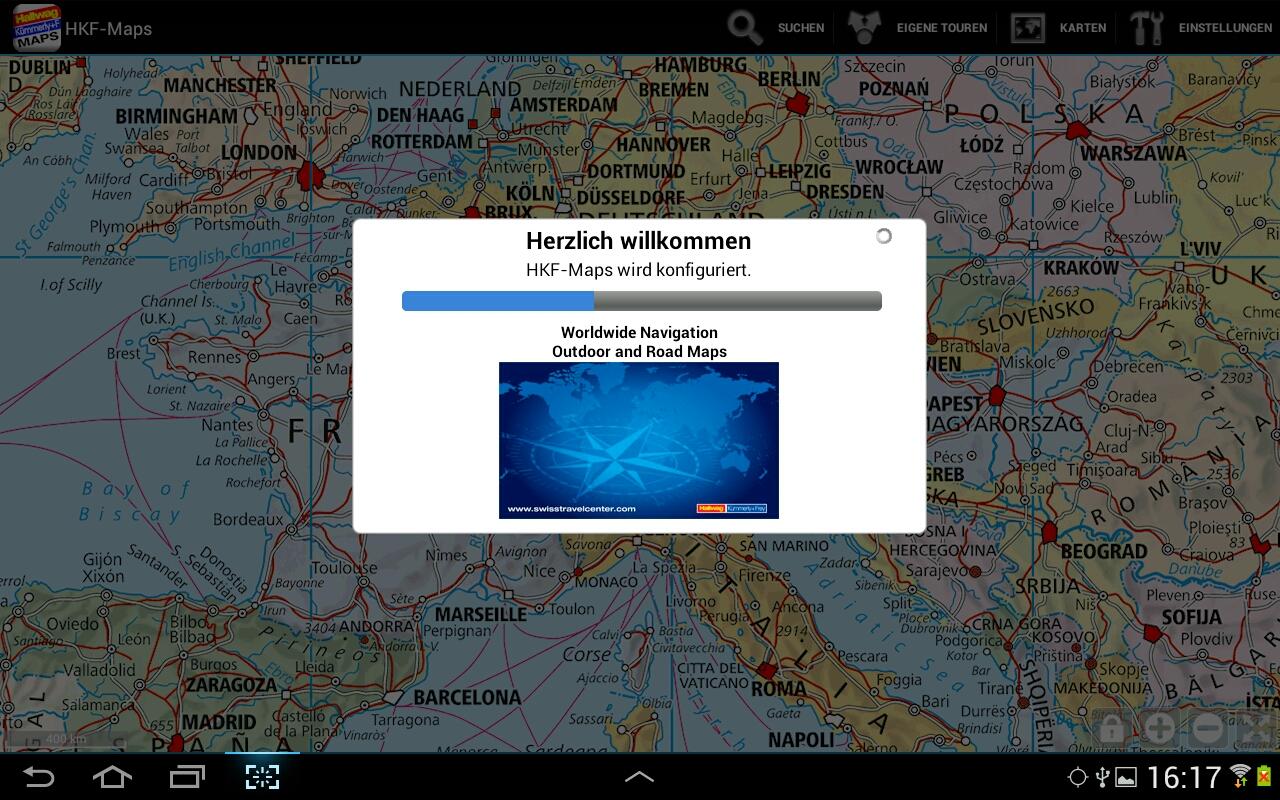Expand the bottom panel chevron

coord(639,776)
